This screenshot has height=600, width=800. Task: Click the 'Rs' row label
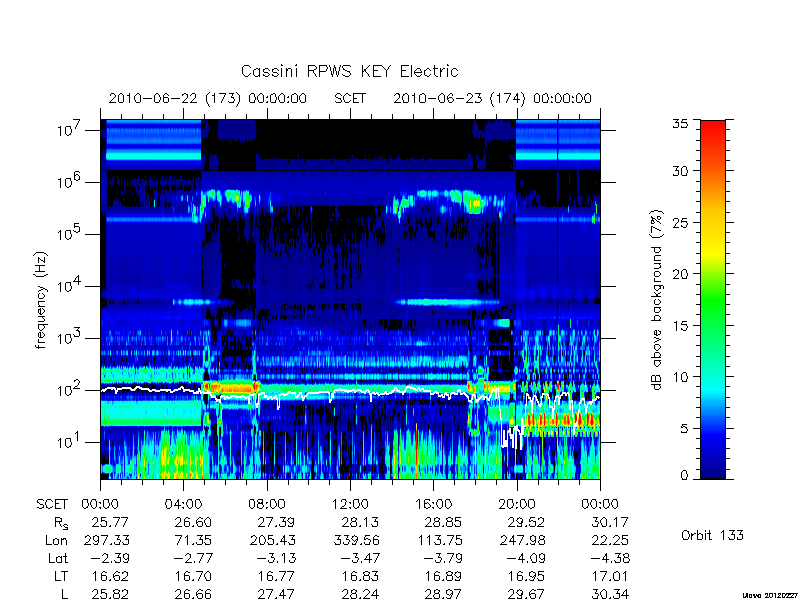pos(61,523)
